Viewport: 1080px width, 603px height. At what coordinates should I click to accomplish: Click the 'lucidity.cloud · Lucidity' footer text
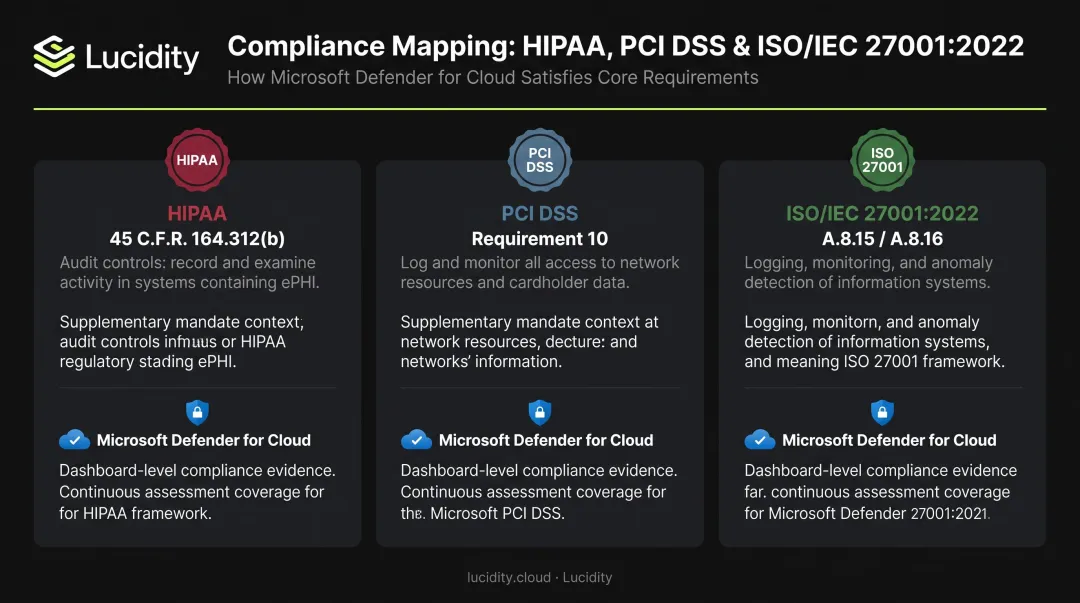click(540, 578)
